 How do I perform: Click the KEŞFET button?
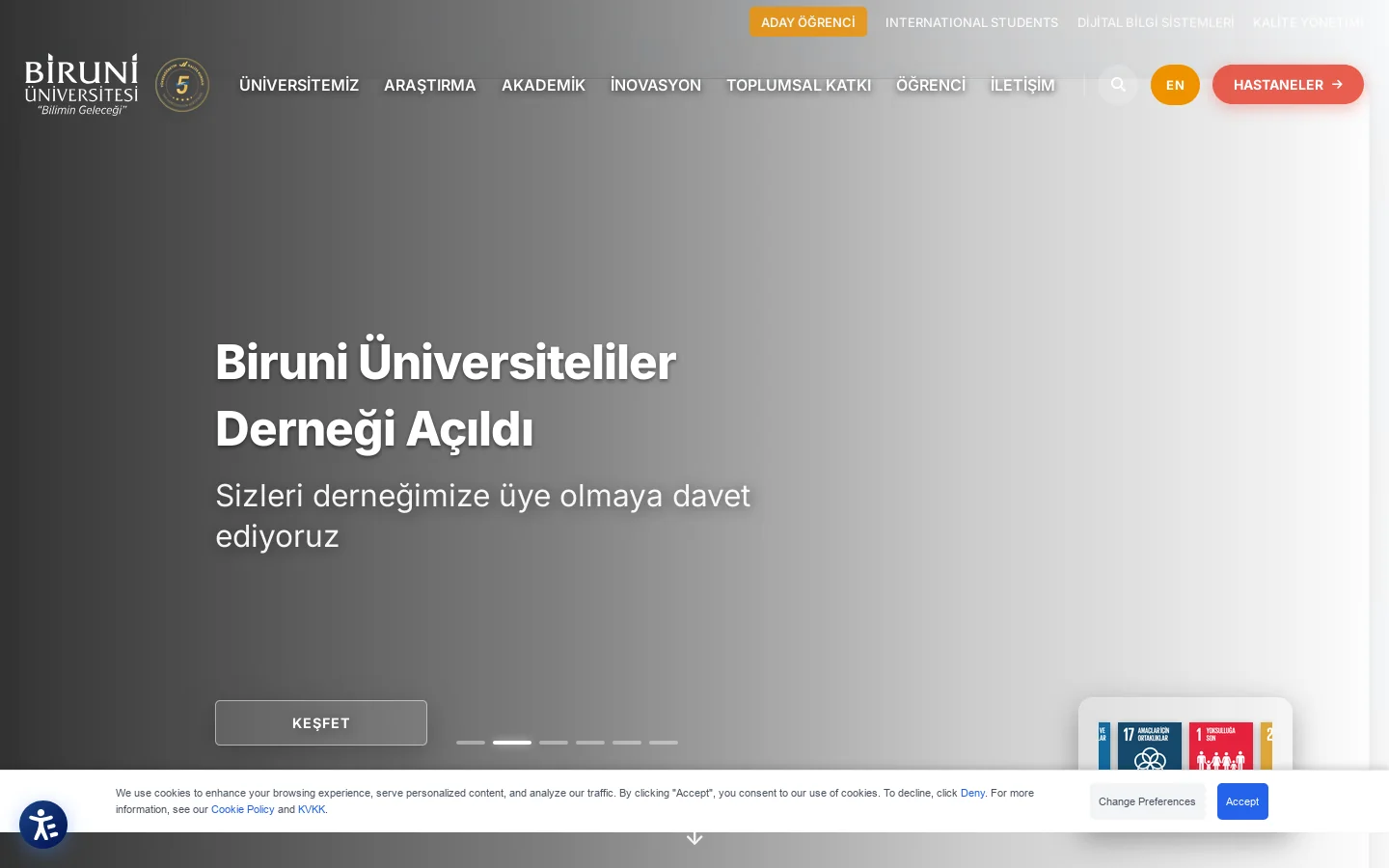[321, 722]
